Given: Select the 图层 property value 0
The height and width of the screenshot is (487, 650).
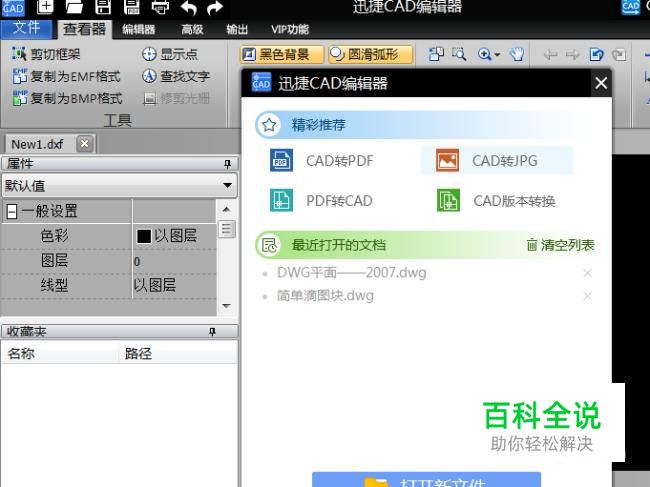Looking at the screenshot, I should [x=175, y=262].
